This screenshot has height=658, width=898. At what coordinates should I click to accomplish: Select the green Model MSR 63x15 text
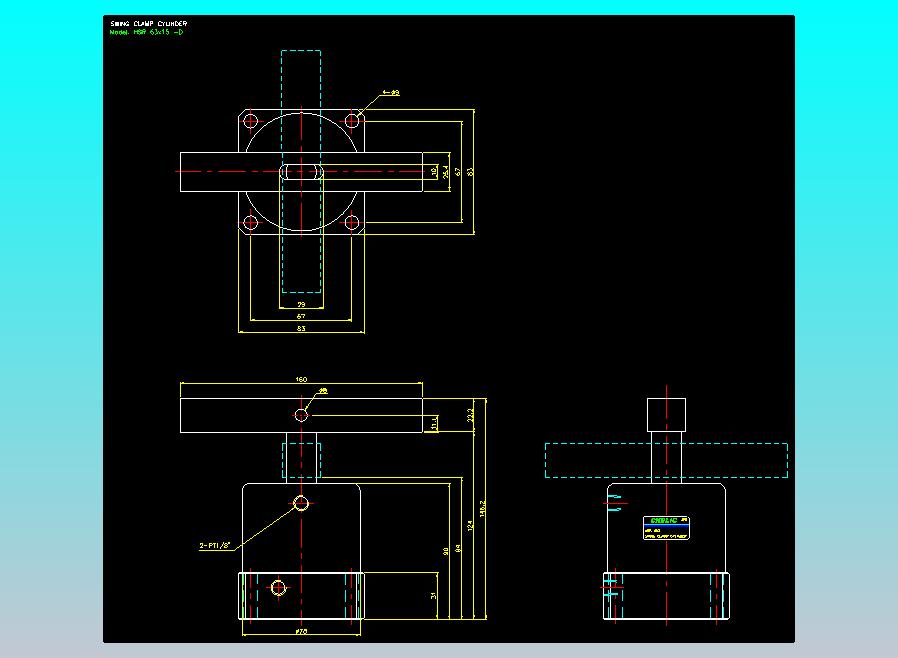(x=146, y=32)
